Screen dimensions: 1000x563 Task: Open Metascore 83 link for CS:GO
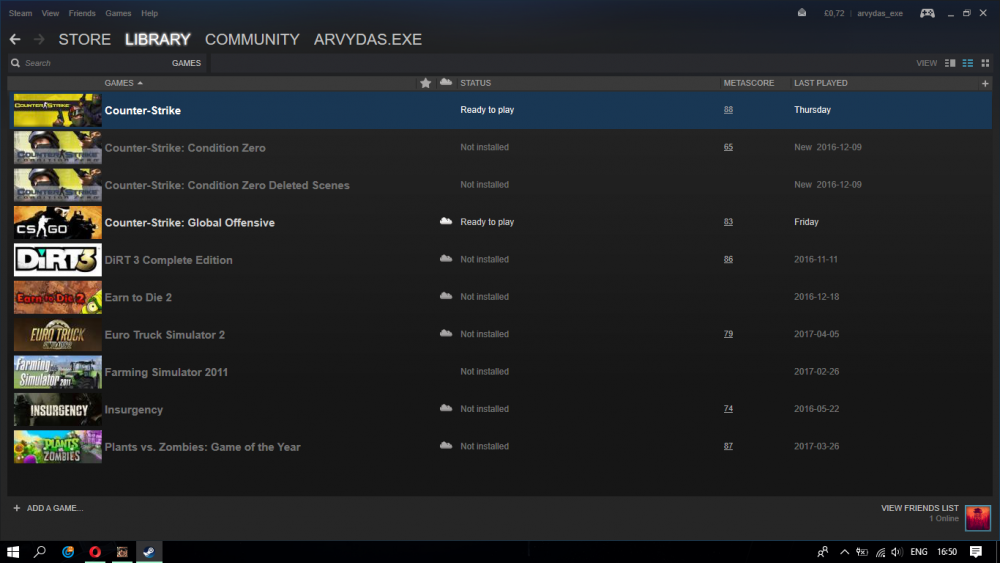(x=728, y=222)
